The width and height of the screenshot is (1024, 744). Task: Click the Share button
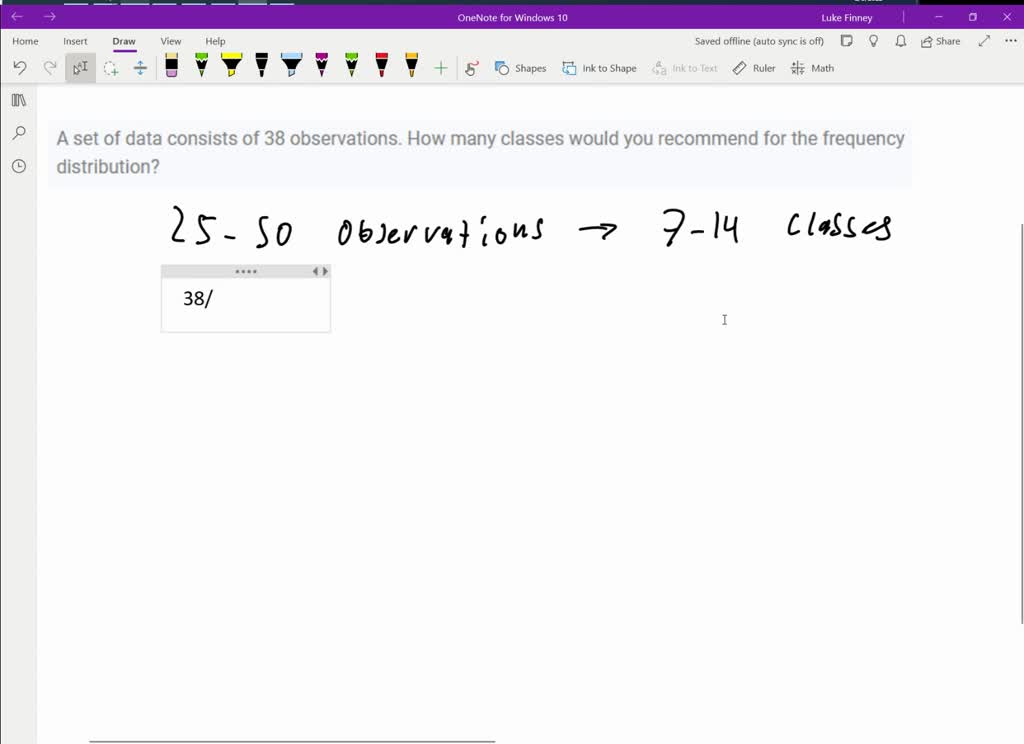point(940,41)
